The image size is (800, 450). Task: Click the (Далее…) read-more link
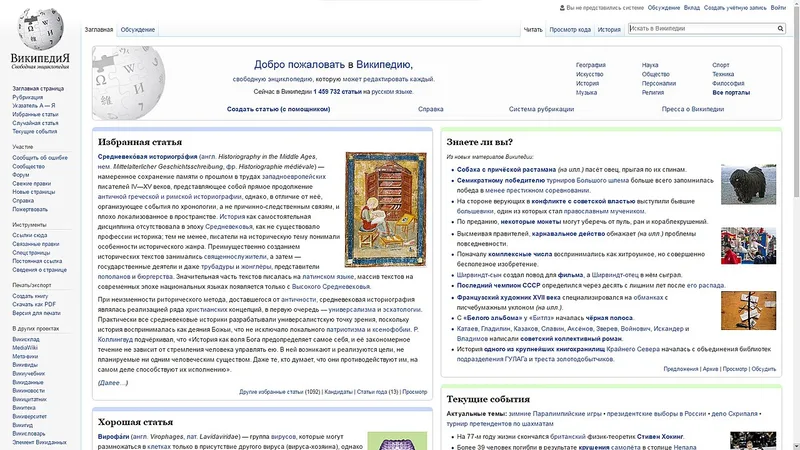(113, 383)
